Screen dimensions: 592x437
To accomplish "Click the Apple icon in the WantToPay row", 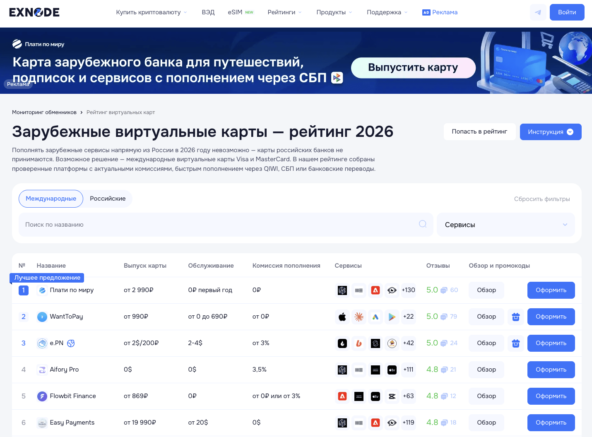I will click(342, 317).
